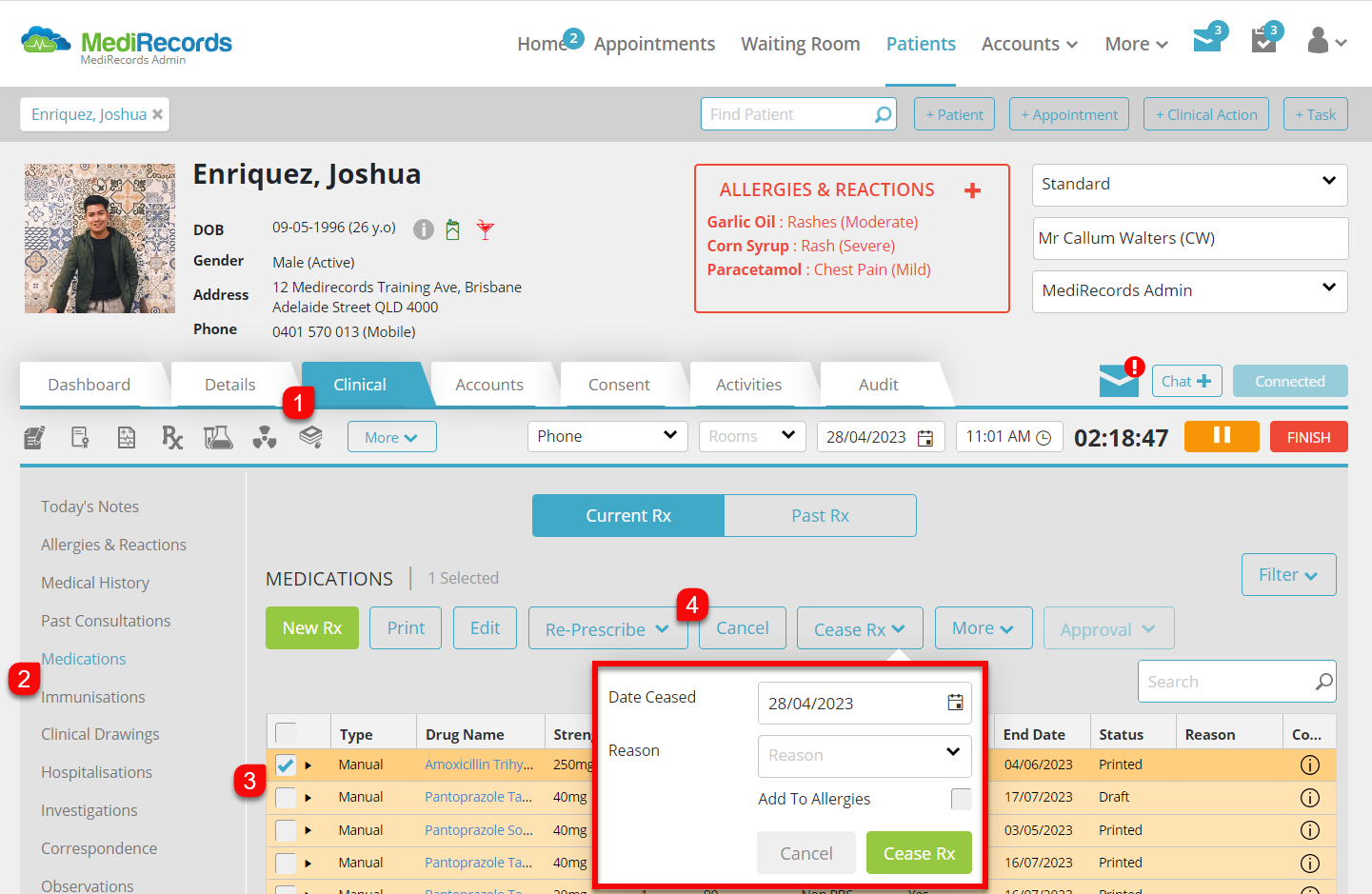Open calendar icon in Date Ceased field
This screenshot has width=1372, height=894.
[x=955, y=703]
